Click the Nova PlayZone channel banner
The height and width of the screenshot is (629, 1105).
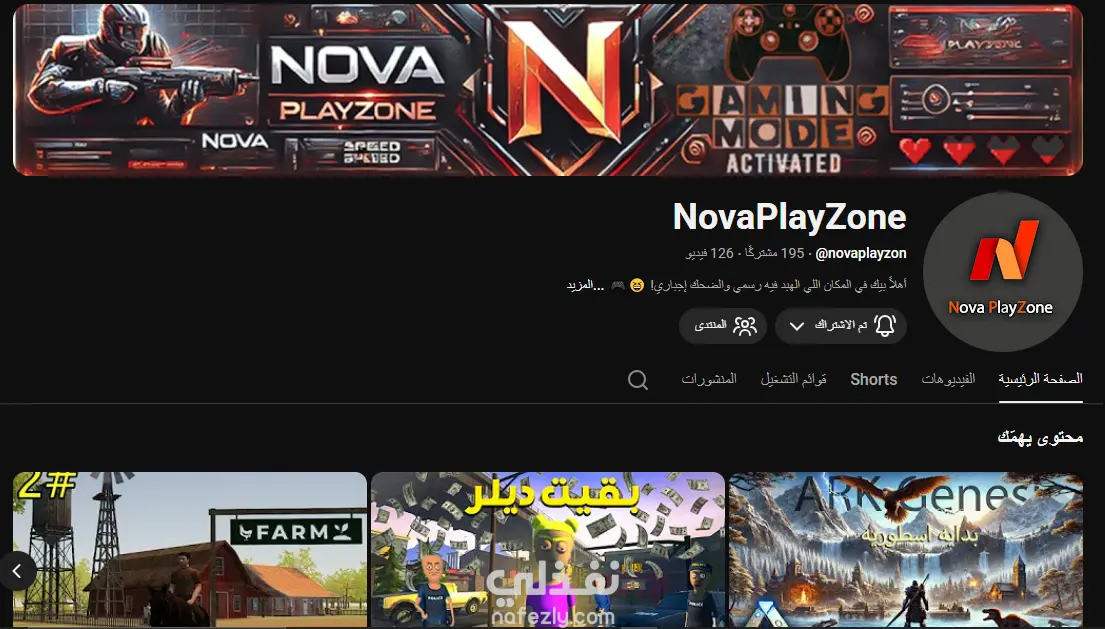pyautogui.click(x=548, y=89)
